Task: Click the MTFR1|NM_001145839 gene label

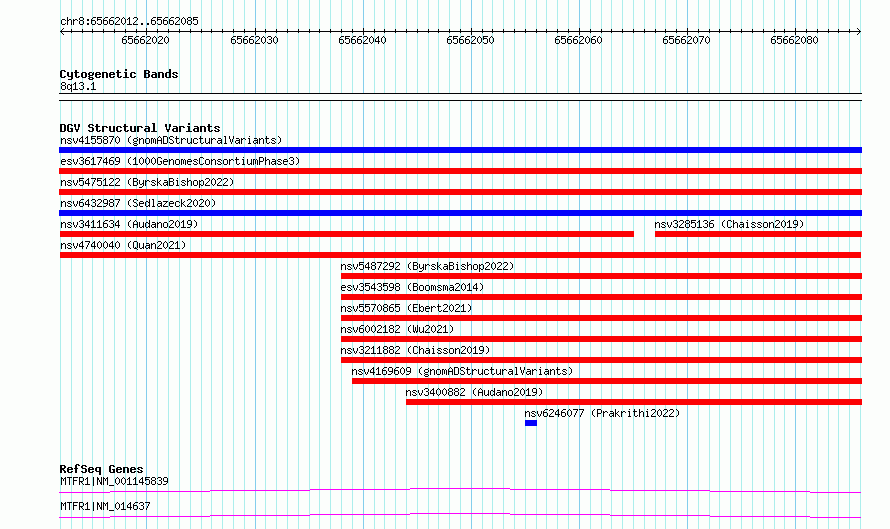Action: point(114,481)
